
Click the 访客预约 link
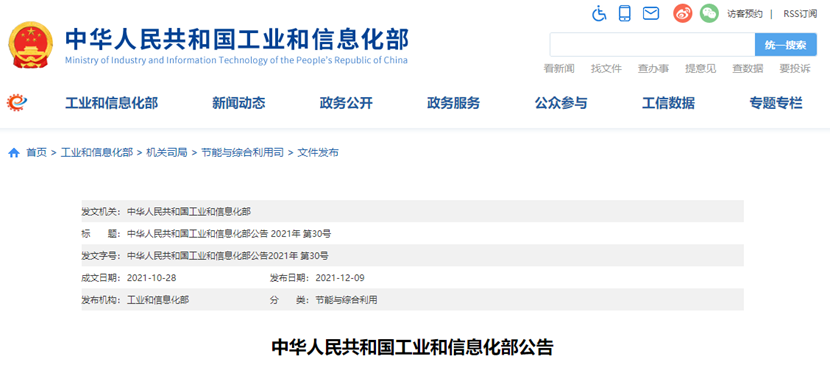[745, 14]
